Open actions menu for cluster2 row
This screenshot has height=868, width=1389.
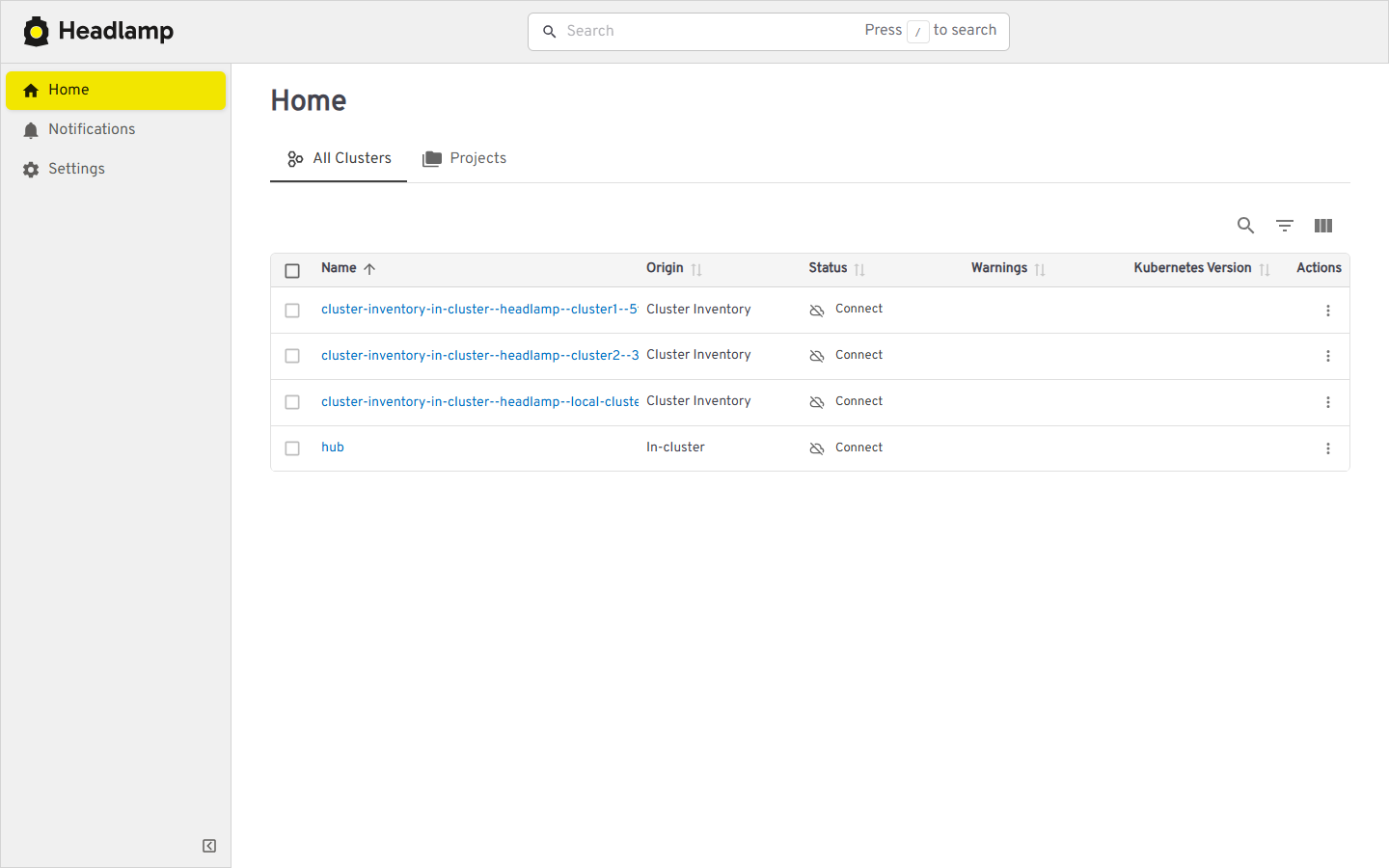coord(1328,356)
